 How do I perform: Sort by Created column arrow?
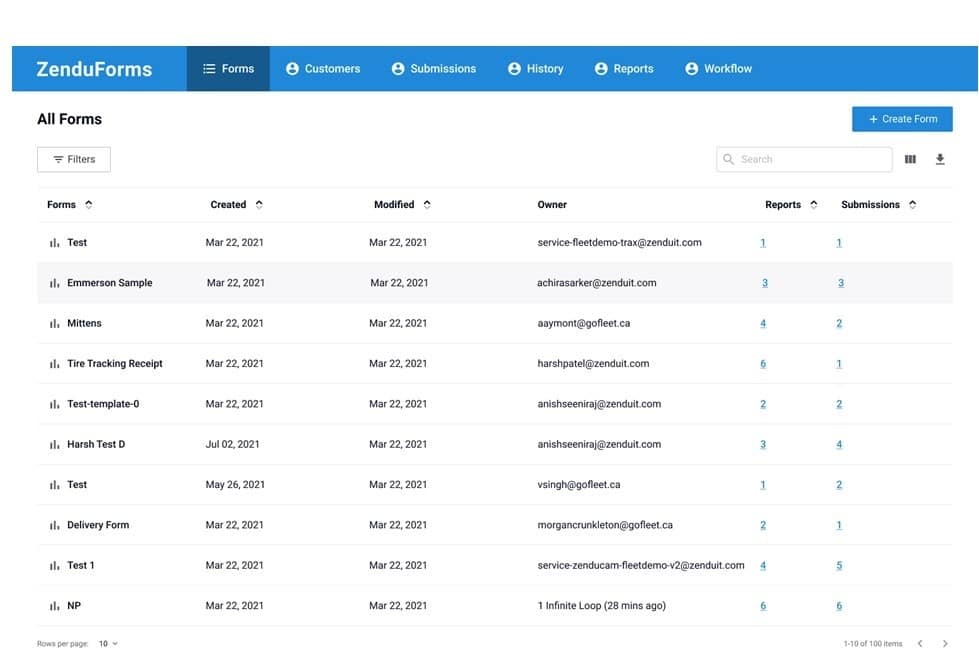coord(259,204)
